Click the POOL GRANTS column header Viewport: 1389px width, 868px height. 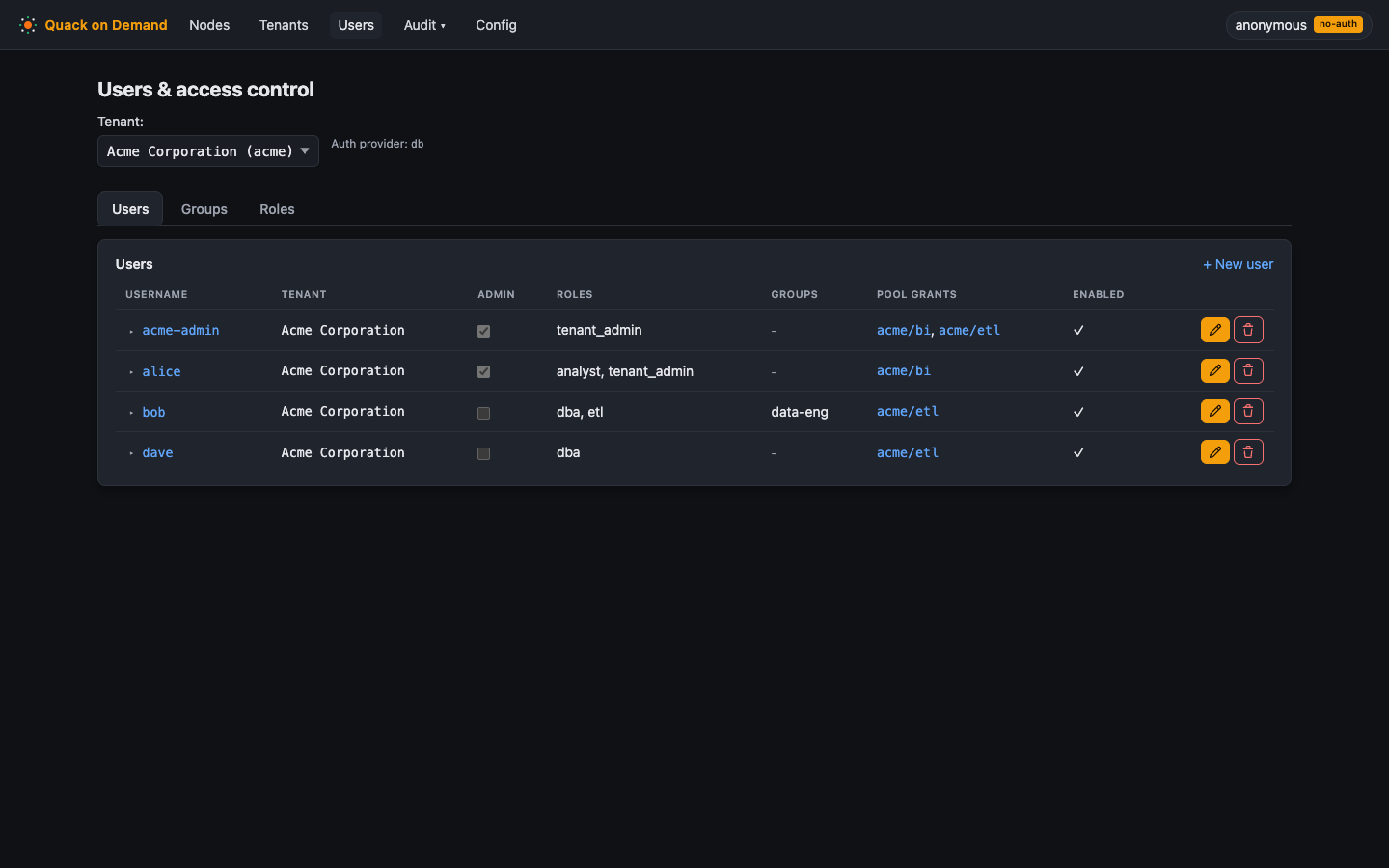(x=916, y=294)
